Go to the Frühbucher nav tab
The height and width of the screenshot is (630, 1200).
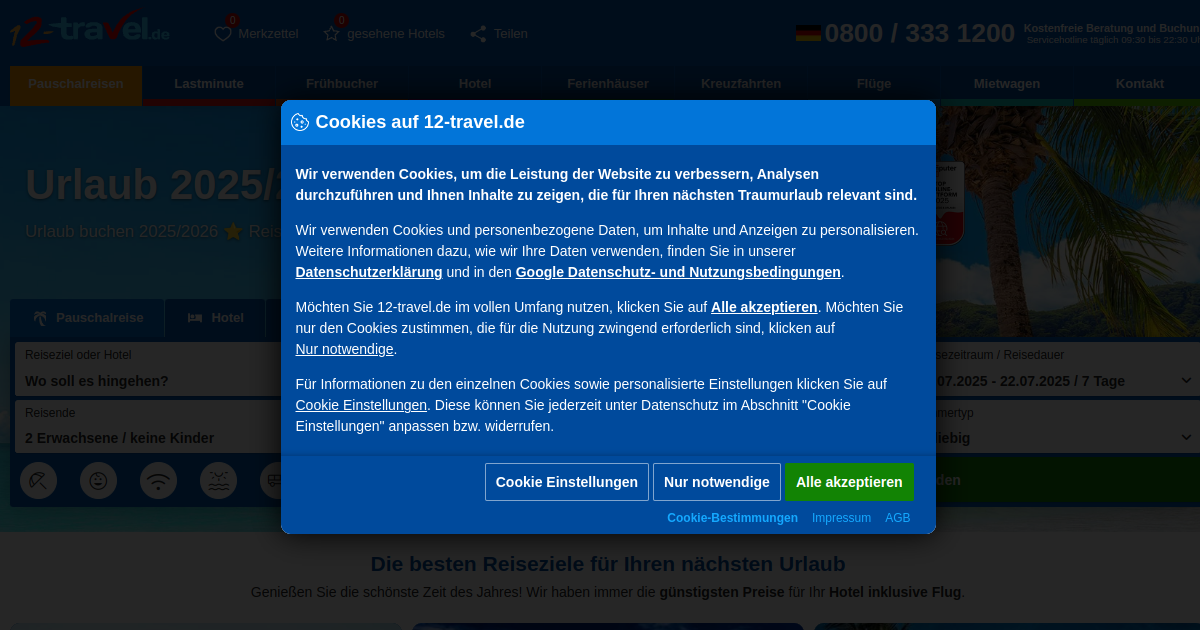pyautogui.click(x=342, y=84)
